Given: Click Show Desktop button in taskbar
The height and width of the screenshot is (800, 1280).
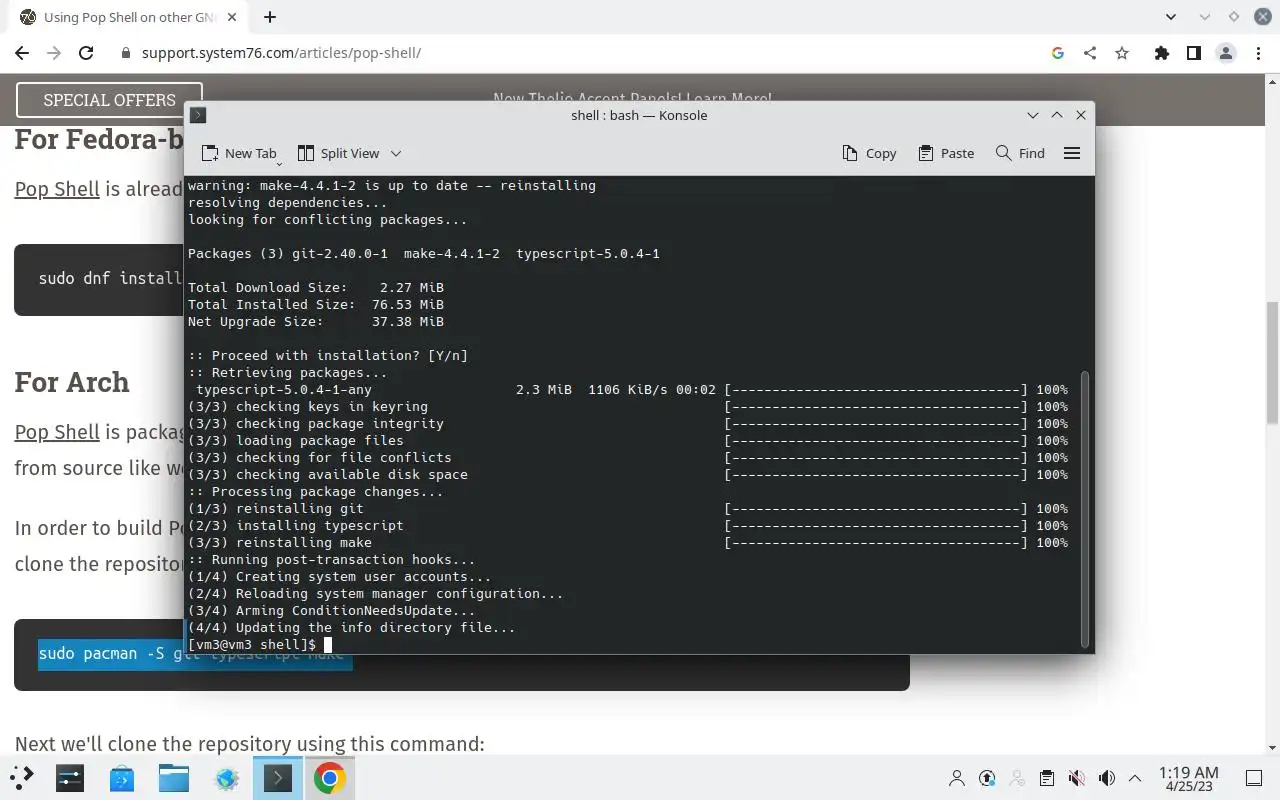Looking at the screenshot, I should tap(1253, 778).
